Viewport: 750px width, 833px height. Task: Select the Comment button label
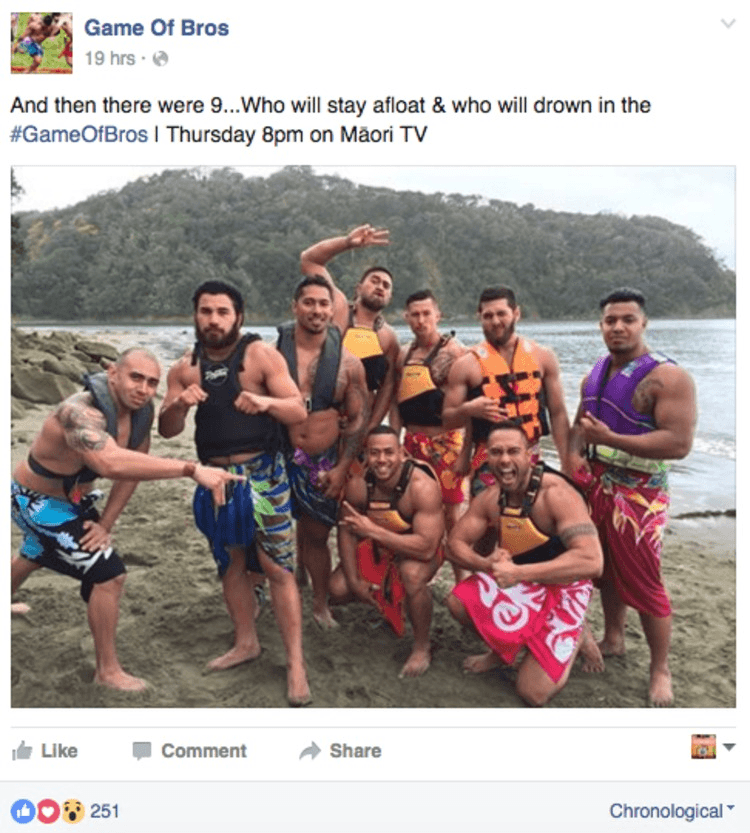[x=204, y=751]
